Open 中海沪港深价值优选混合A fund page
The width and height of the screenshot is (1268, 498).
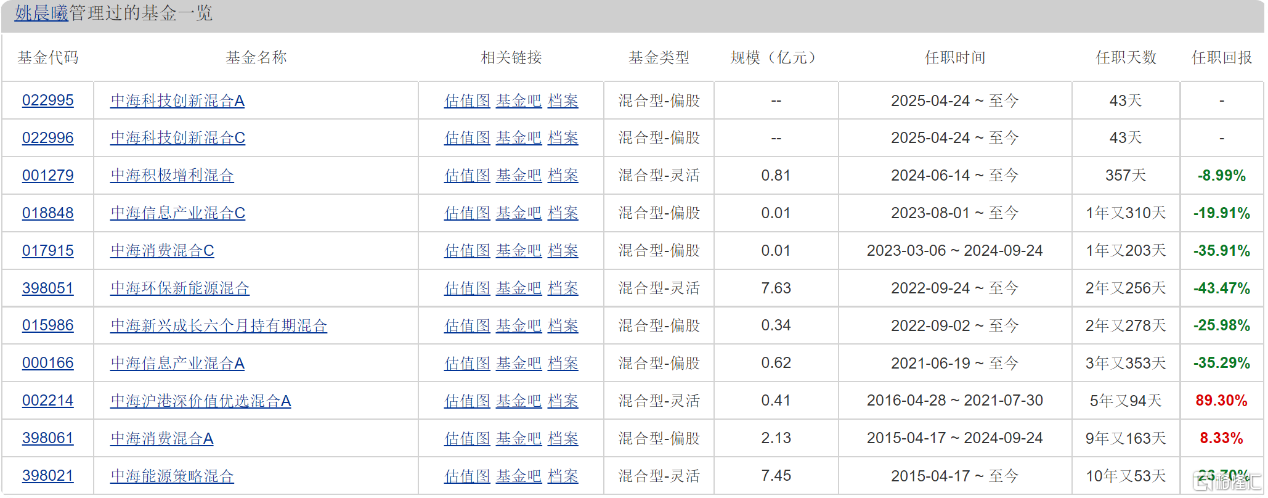[201, 401]
